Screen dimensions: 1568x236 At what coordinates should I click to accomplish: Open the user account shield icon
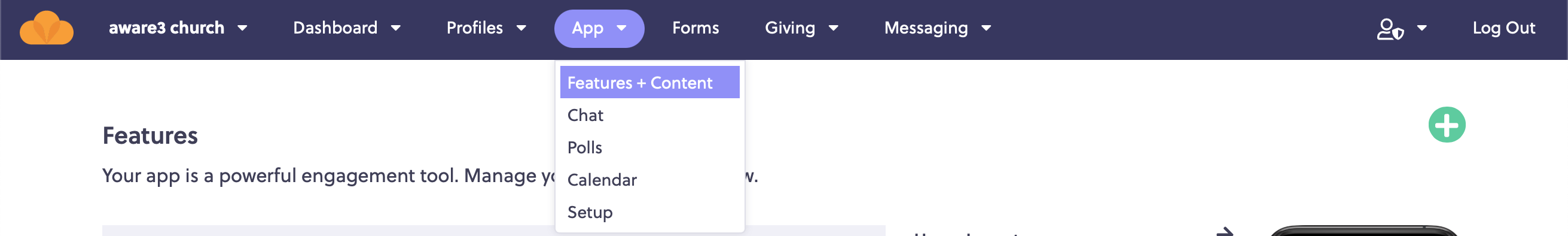1390,29
